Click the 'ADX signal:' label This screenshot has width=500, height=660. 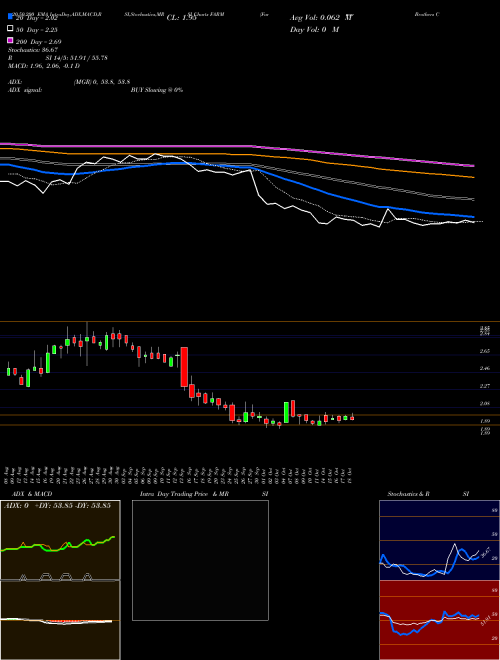point(24,90)
